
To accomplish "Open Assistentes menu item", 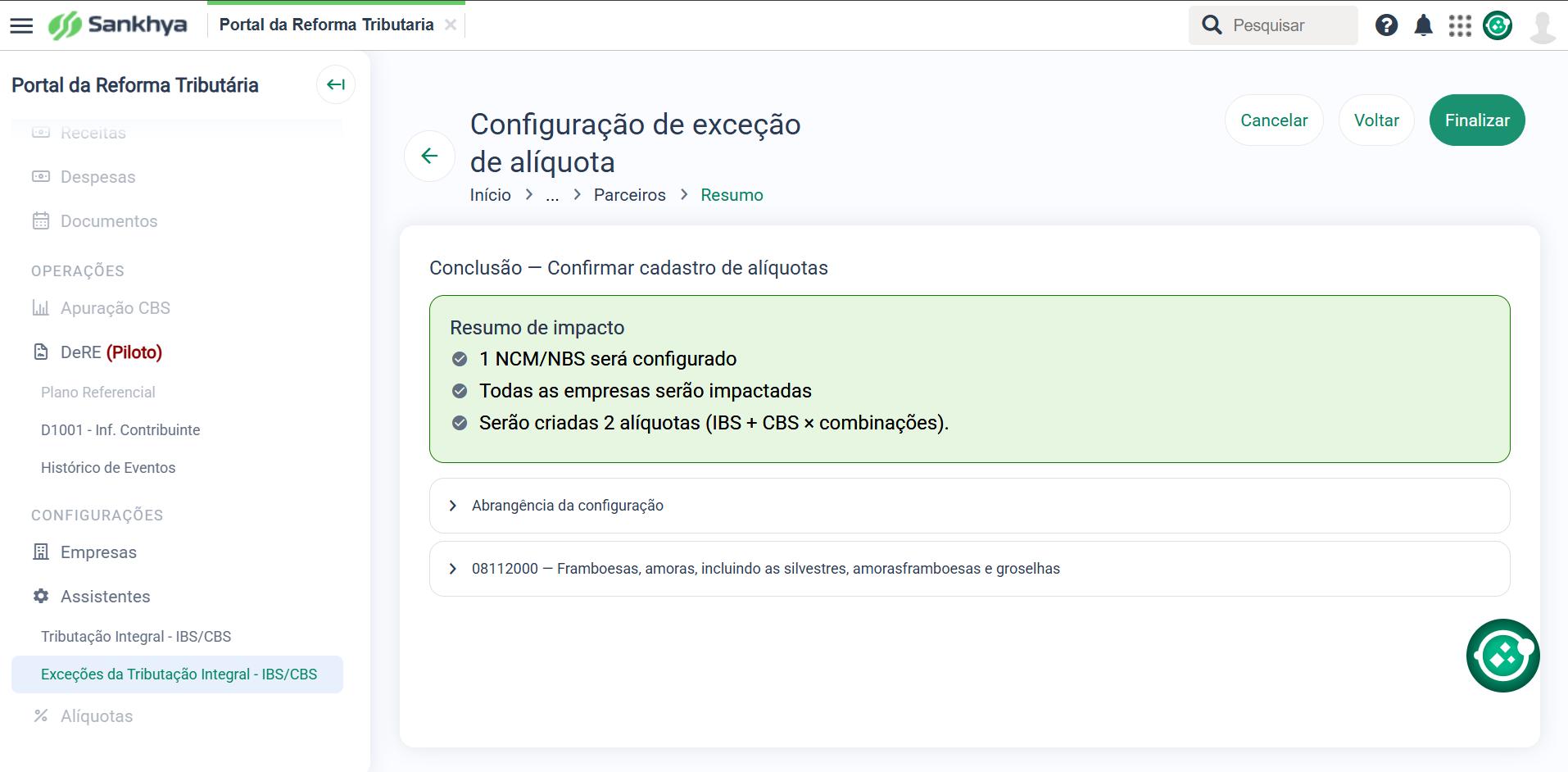I will click(x=106, y=597).
